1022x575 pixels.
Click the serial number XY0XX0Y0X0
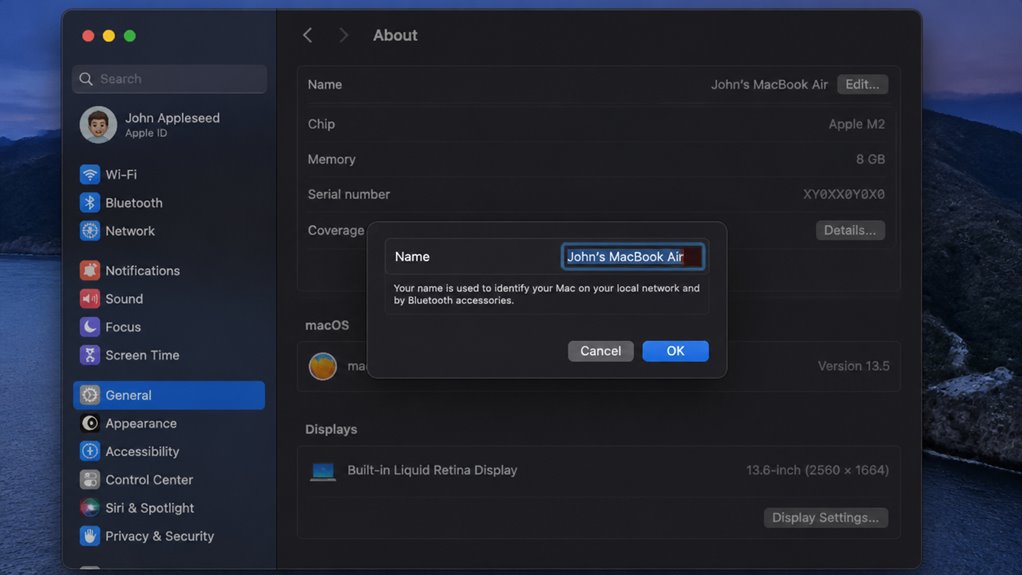click(843, 194)
